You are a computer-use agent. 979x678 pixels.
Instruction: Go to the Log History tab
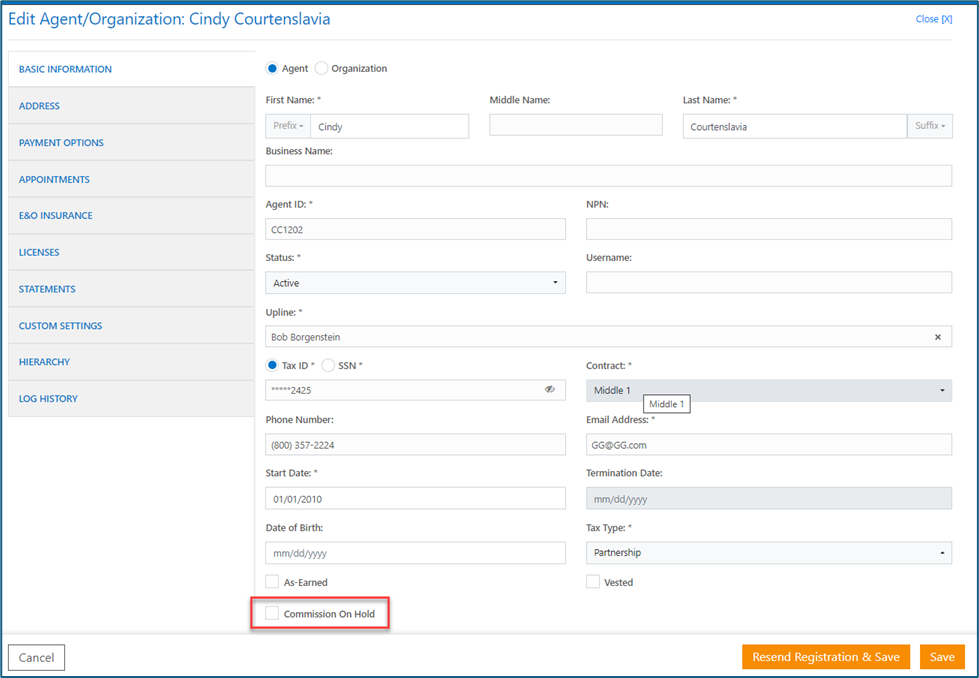(48, 399)
